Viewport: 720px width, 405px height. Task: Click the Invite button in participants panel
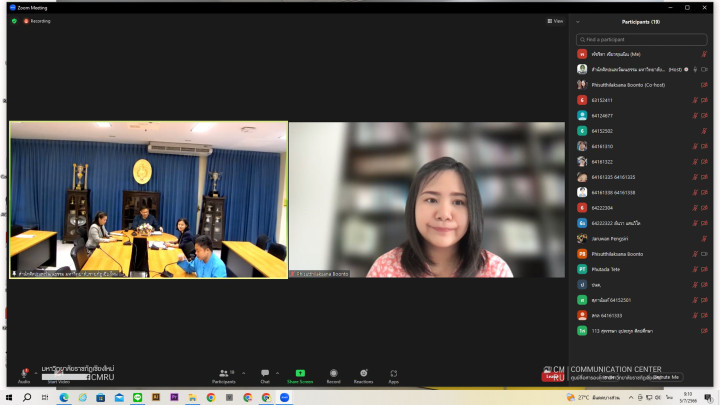[x=609, y=377]
